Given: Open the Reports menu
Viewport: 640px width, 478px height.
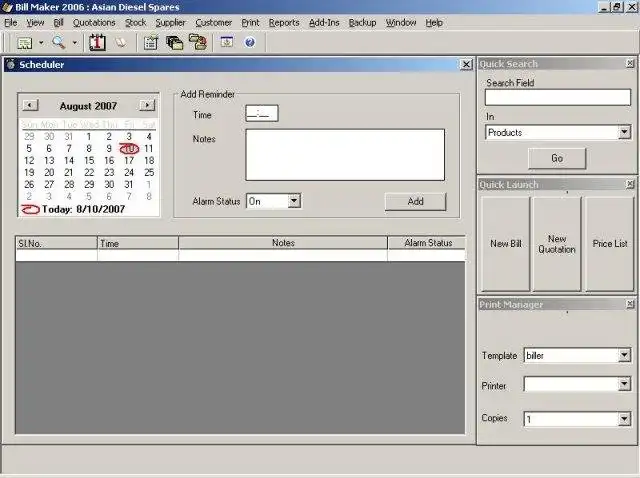Looking at the screenshot, I should pyautogui.click(x=284, y=23).
